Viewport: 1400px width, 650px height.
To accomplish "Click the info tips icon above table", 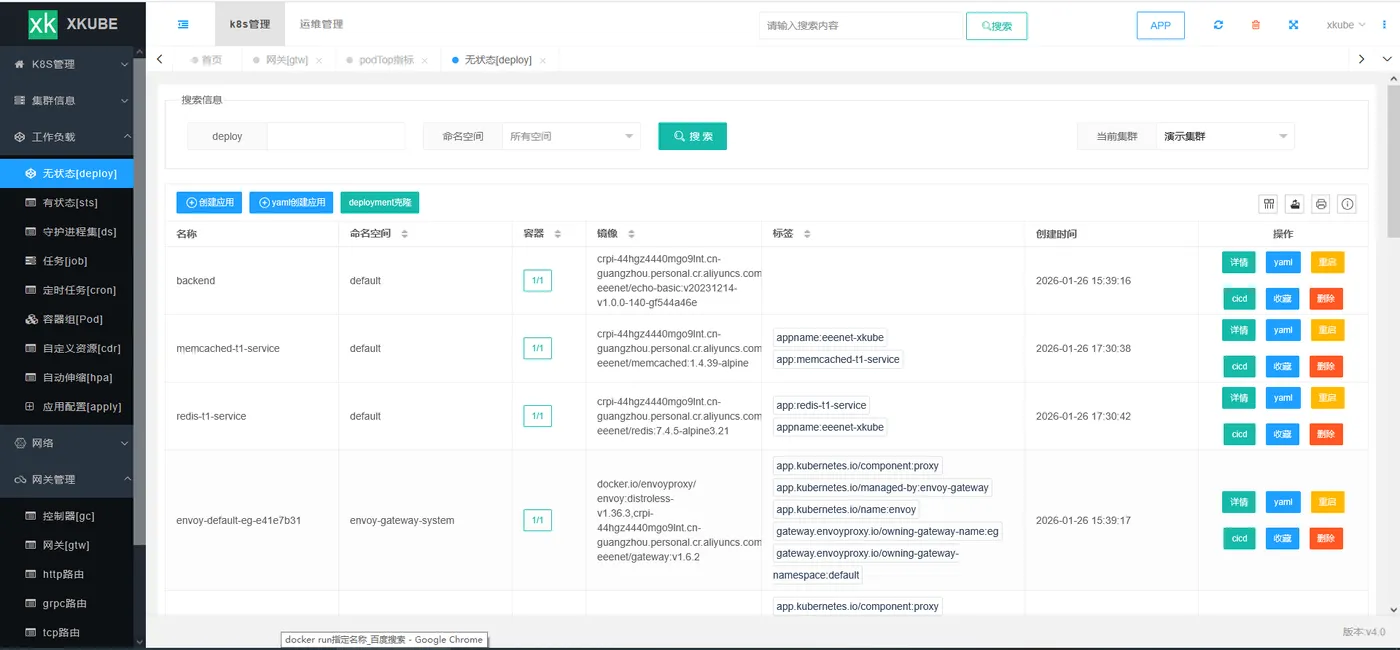I will [x=1347, y=204].
